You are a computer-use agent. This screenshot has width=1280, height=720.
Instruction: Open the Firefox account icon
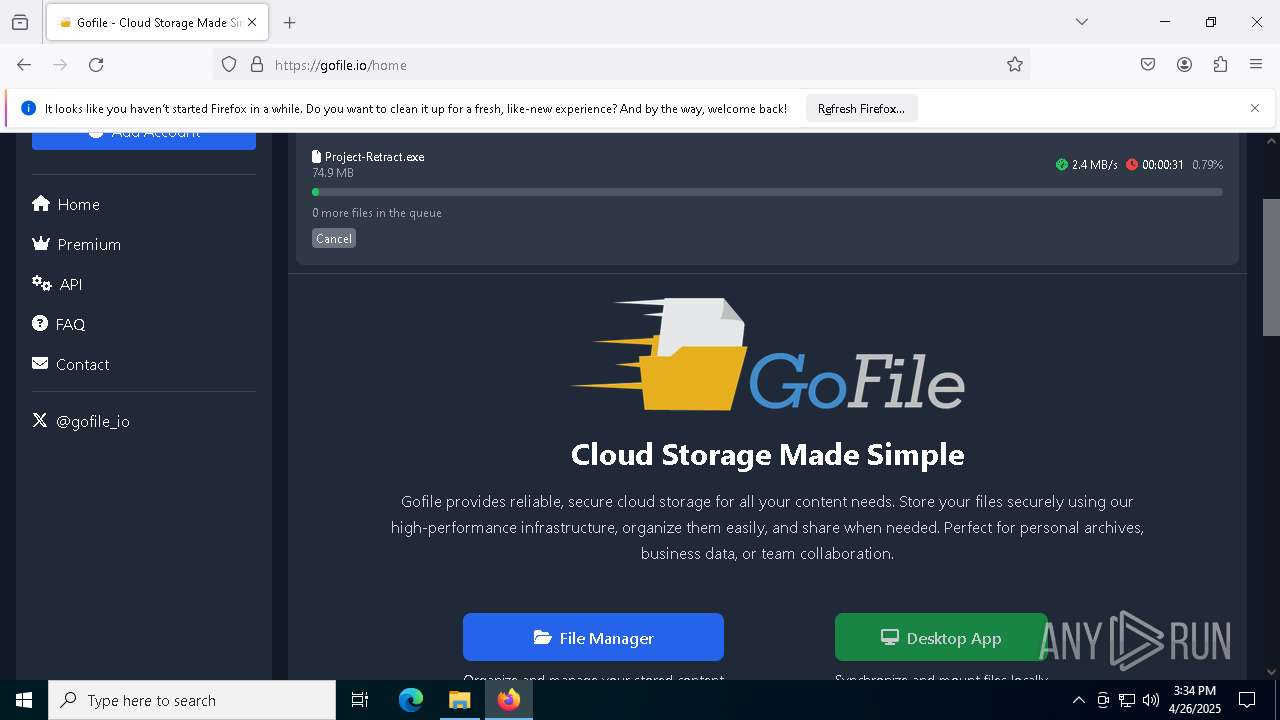(1184, 65)
